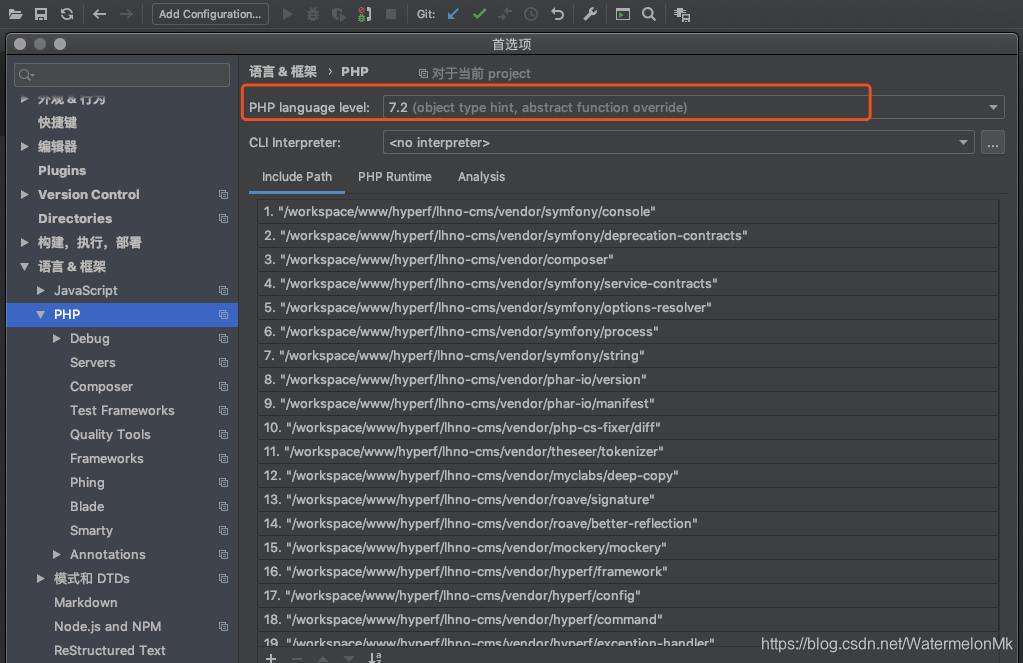Click the settings search input field
This screenshot has width=1023, height=663.
click(122, 75)
